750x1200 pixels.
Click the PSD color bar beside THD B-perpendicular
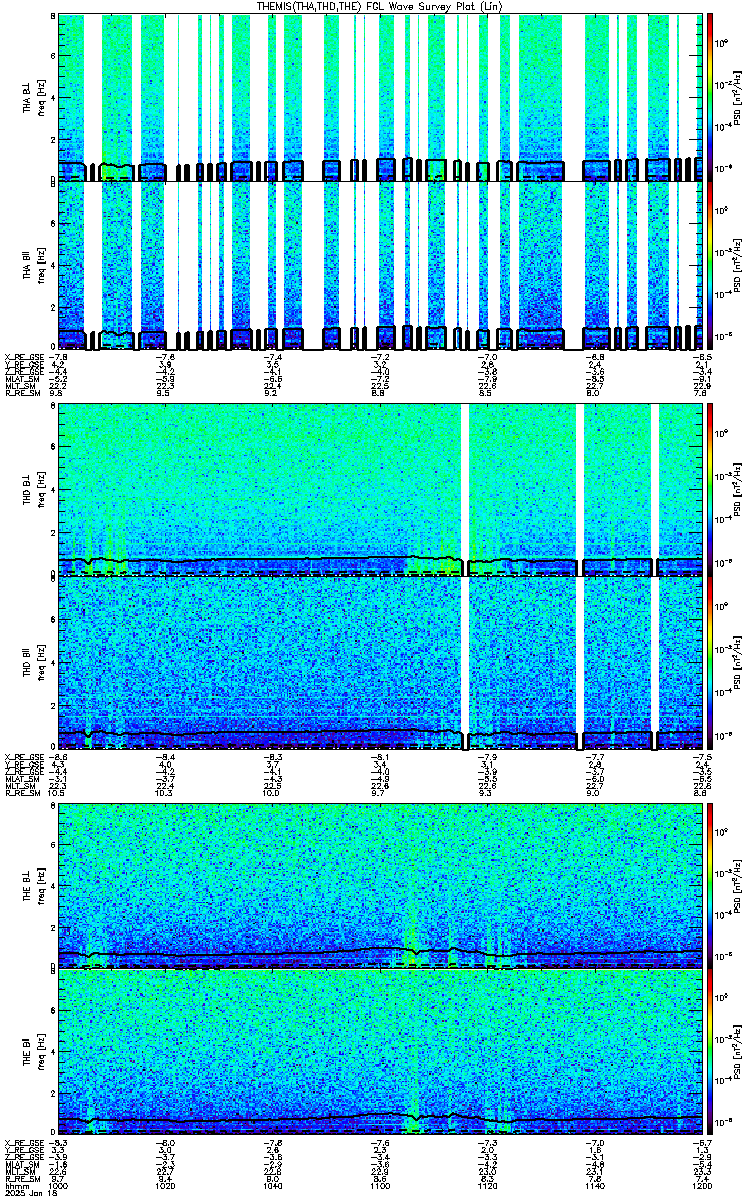(710, 488)
